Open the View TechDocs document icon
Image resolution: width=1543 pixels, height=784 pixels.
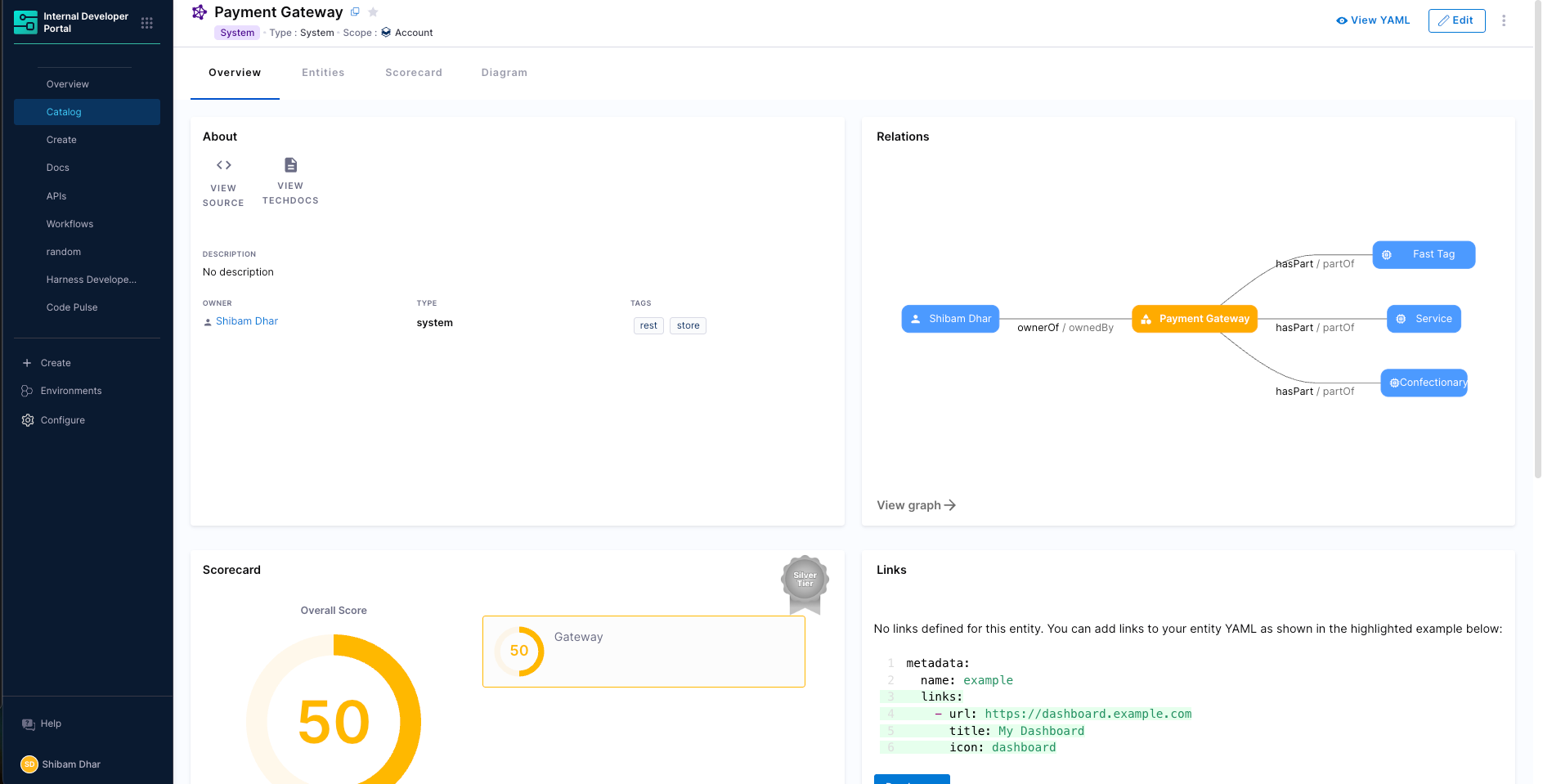(290, 165)
